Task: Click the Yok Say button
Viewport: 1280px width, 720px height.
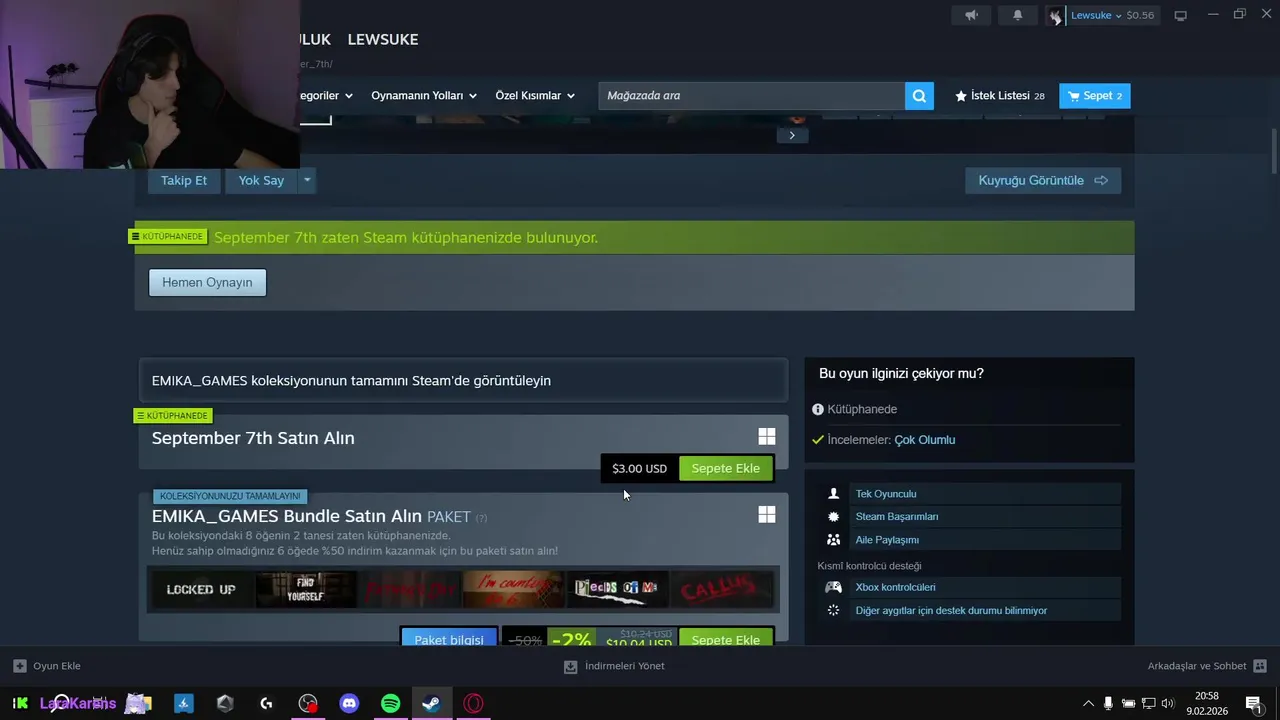Action: point(261,180)
